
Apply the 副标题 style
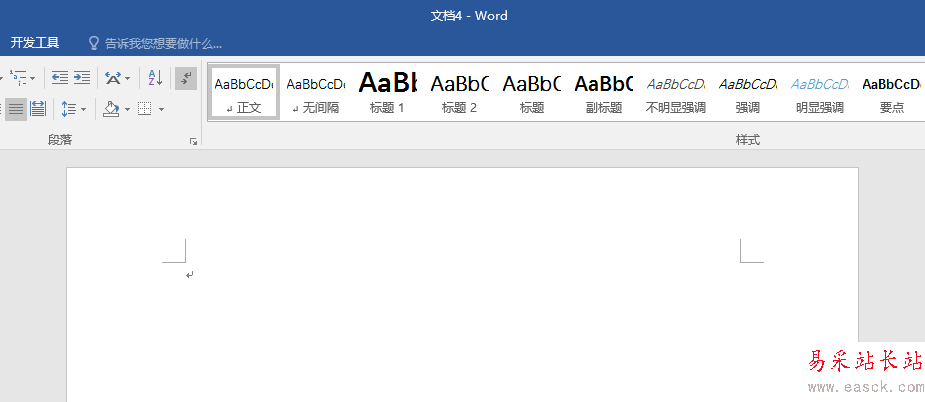pyautogui.click(x=603, y=92)
